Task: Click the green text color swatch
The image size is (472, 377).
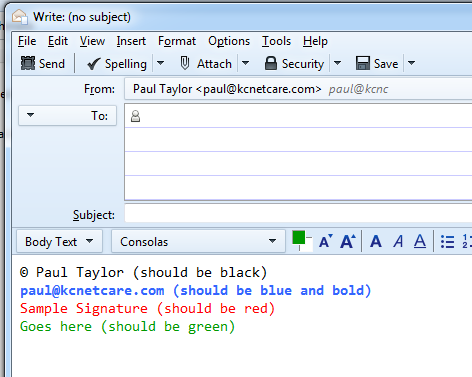Action: [x=298, y=237]
